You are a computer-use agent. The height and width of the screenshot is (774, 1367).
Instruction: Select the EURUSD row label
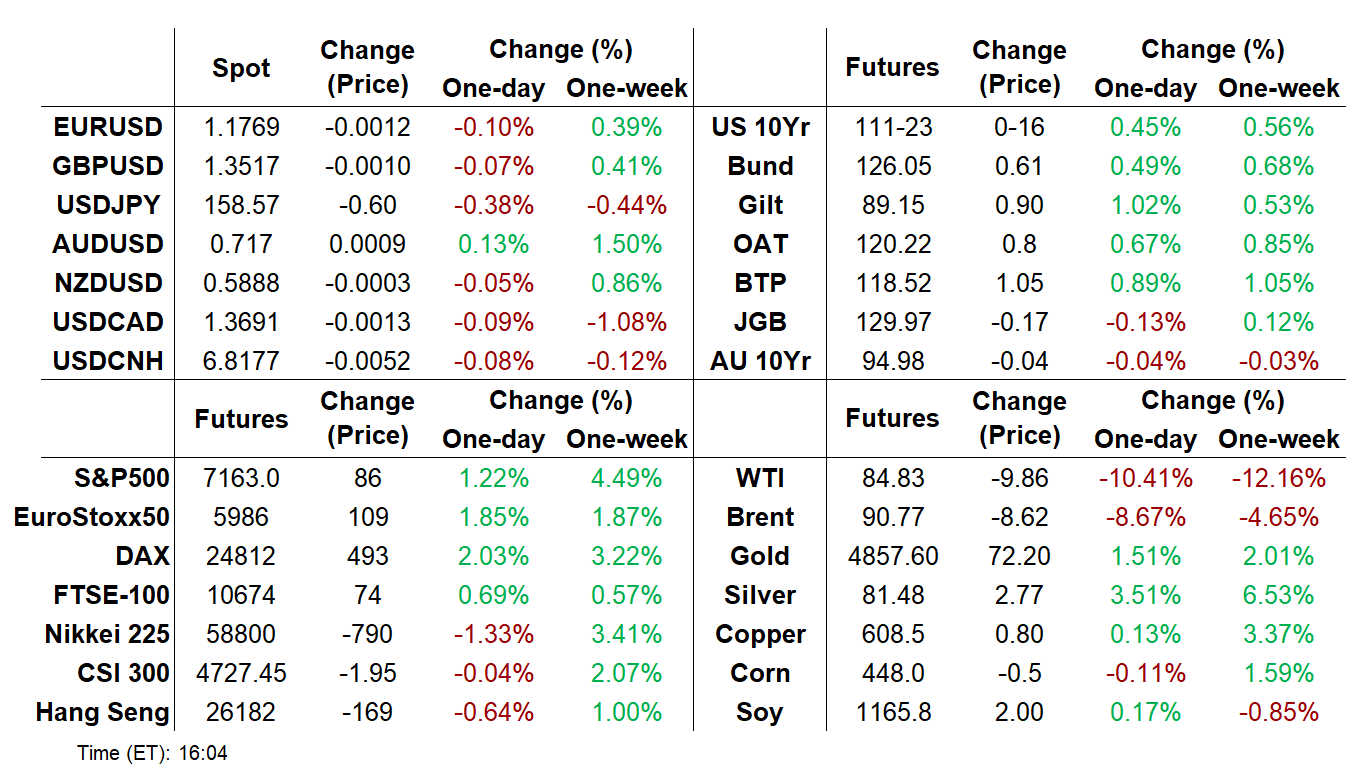pyautogui.click(x=109, y=127)
